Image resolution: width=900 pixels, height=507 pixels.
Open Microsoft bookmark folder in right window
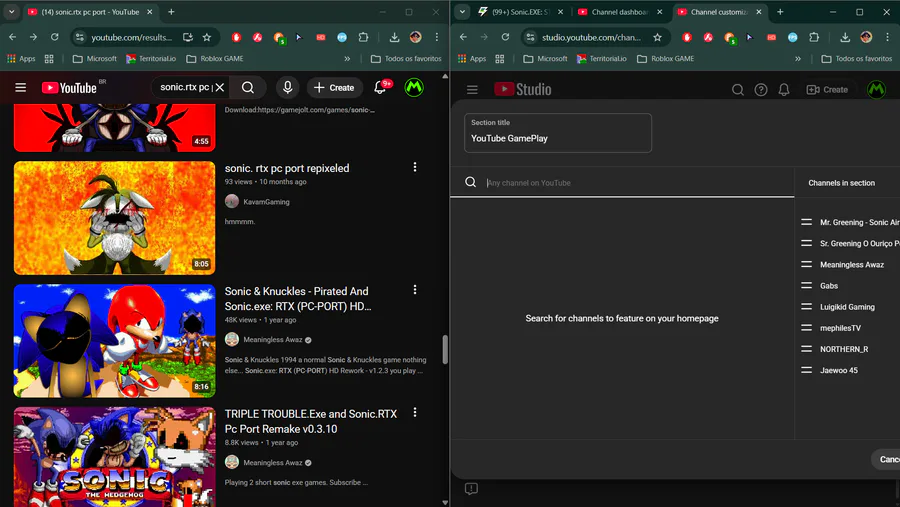coord(545,59)
